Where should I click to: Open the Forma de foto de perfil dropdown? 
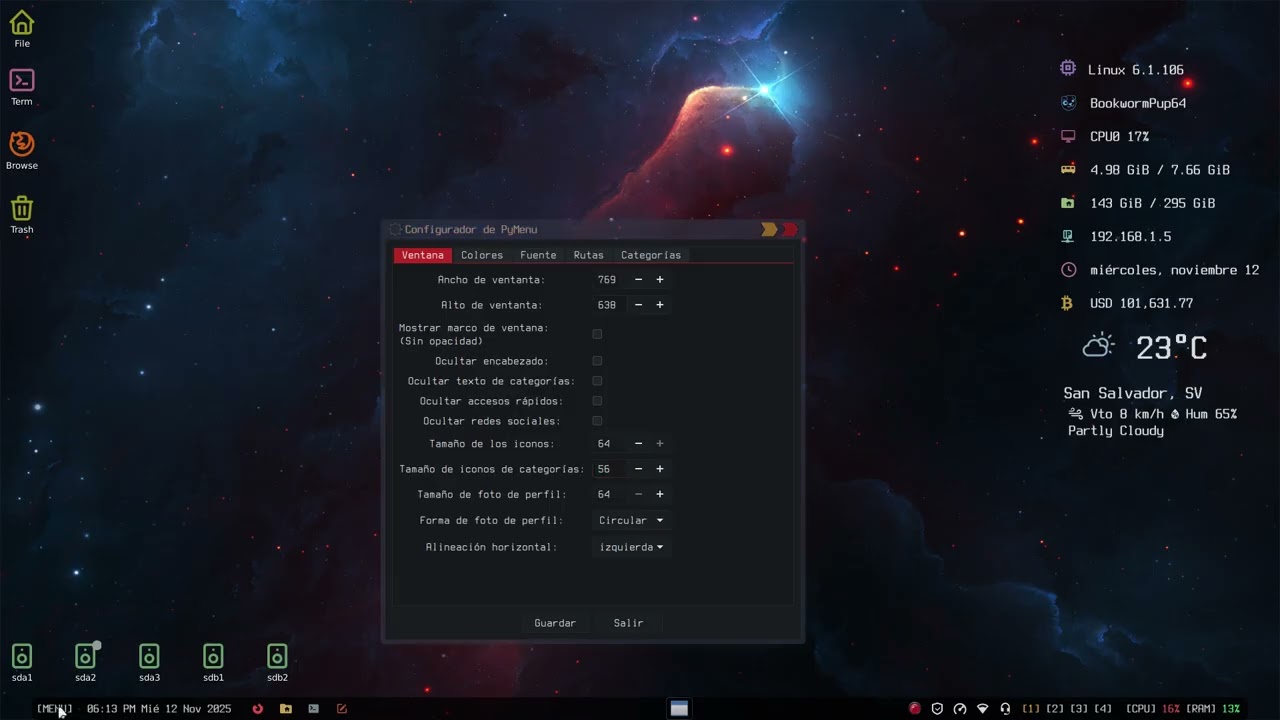click(x=630, y=520)
